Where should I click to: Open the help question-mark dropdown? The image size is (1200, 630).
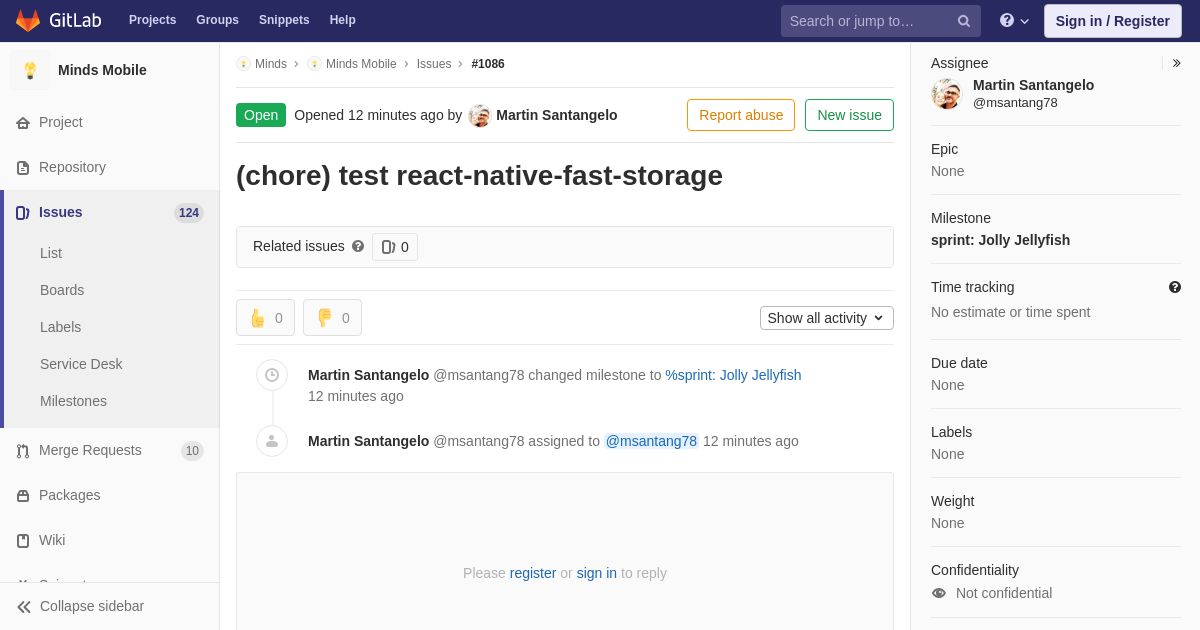click(1014, 21)
